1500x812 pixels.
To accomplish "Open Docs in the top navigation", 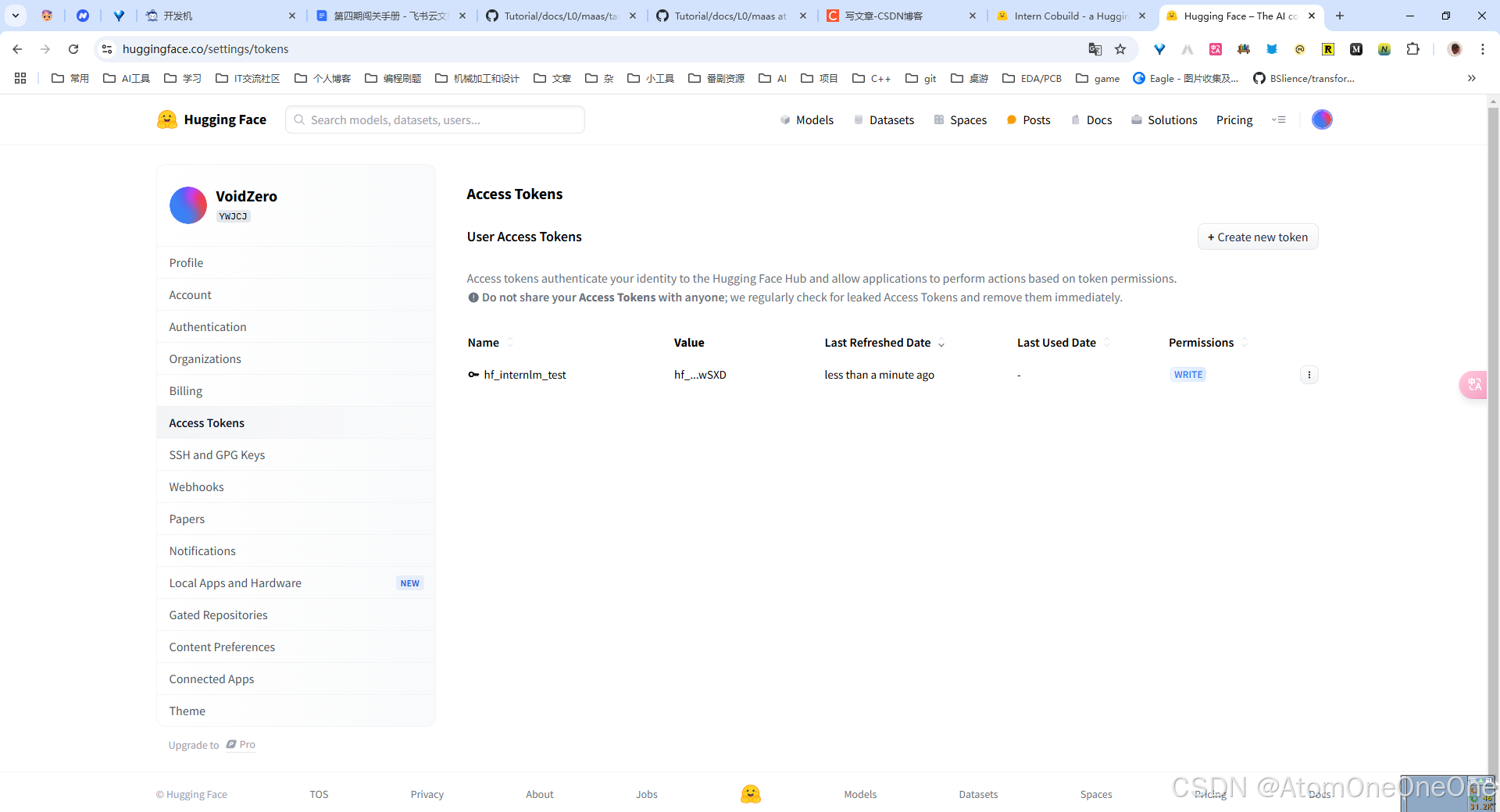I will coord(1091,119).
